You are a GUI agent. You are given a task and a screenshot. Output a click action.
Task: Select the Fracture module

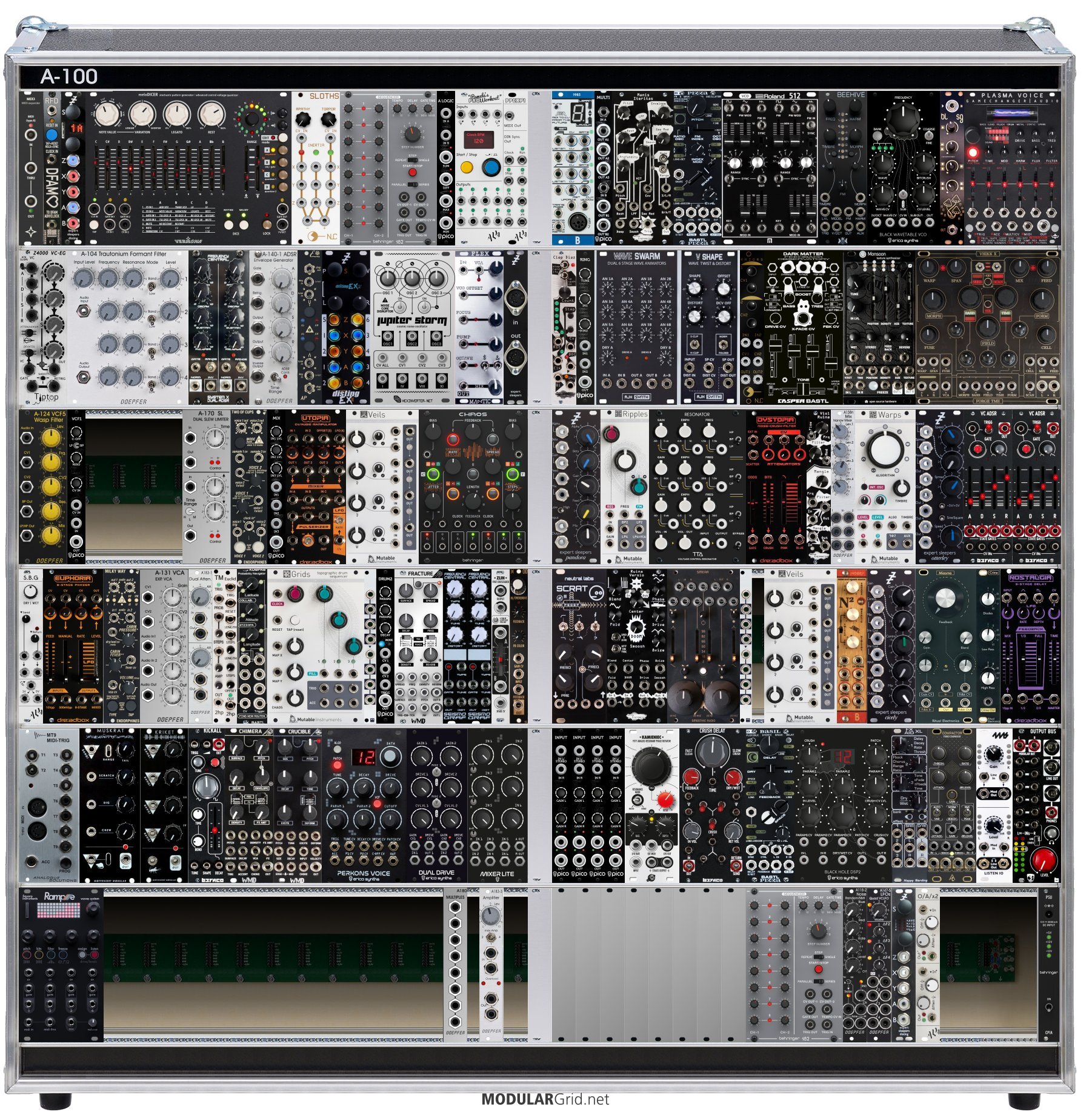(x=418, y=646)
